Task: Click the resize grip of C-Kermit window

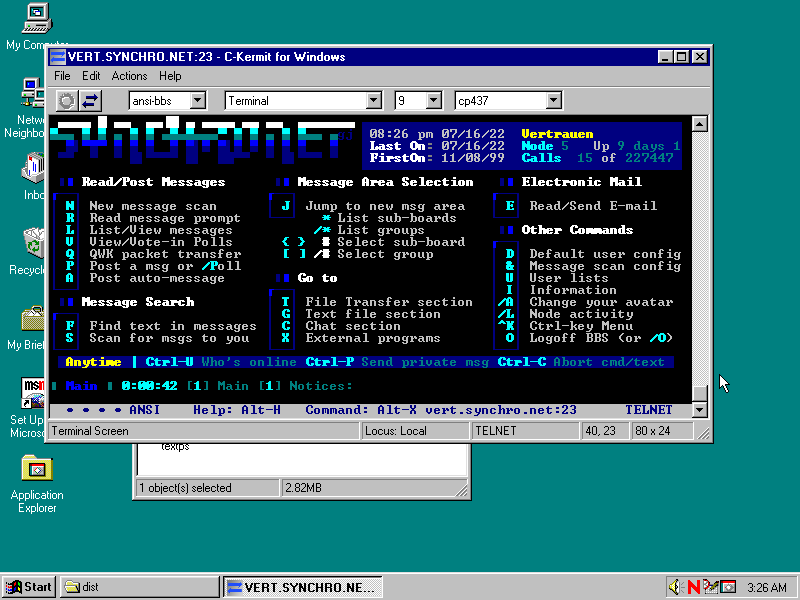Action: tap(703, 434)
